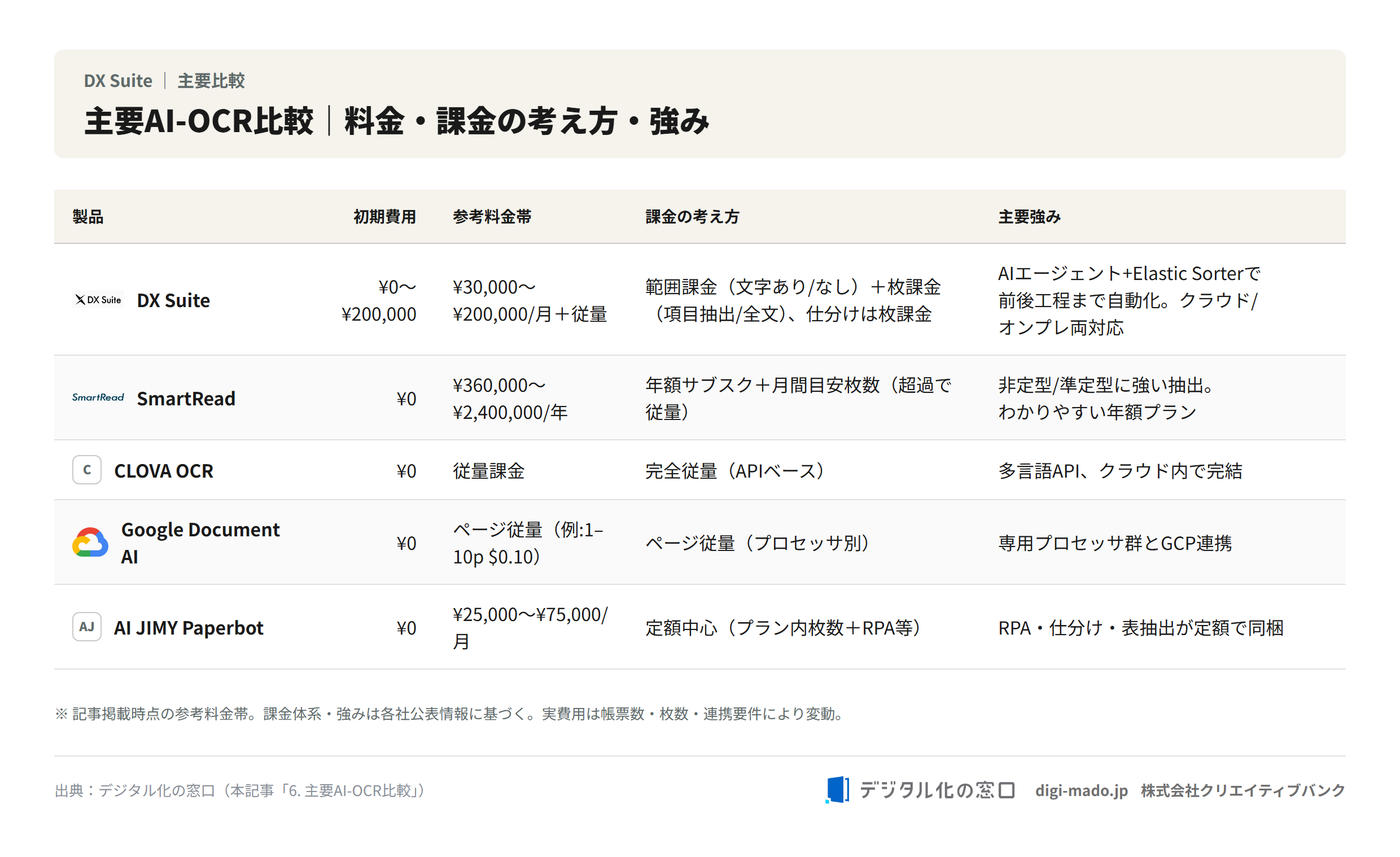Click the ¥0〜¥200,000 initial cost cell
Screen dimensions: 1400x857
[x=378, y=300]
